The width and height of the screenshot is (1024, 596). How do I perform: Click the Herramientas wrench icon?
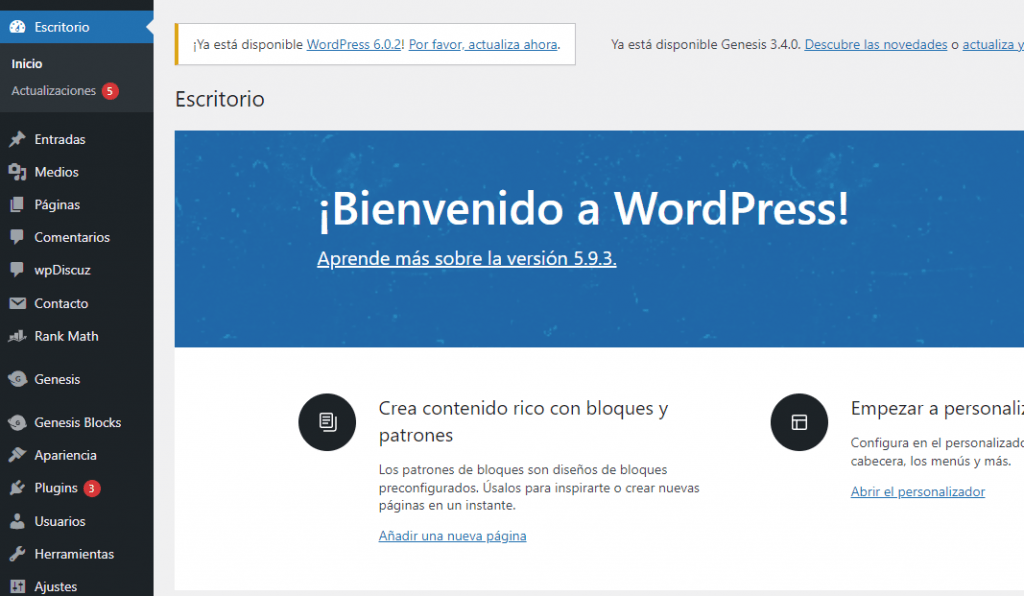[17, 554]
